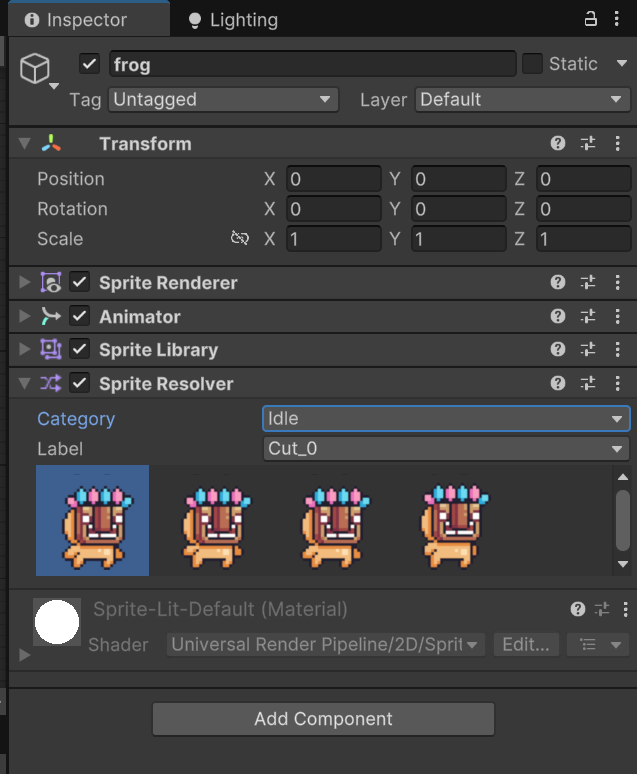Toggle the Inspector lock icon
Viewport: 637px width, 774px height.
[591, 19]
